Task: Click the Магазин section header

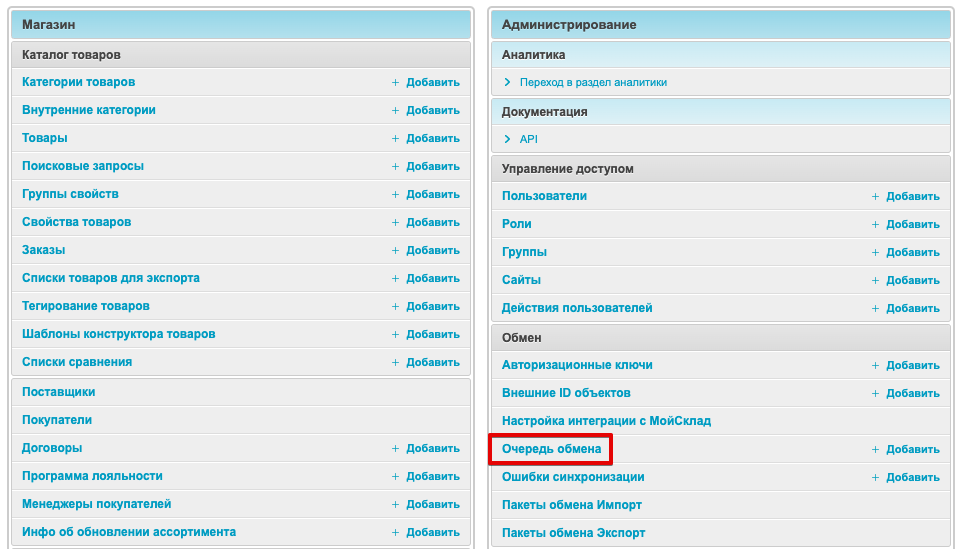Action: point(49,24)
